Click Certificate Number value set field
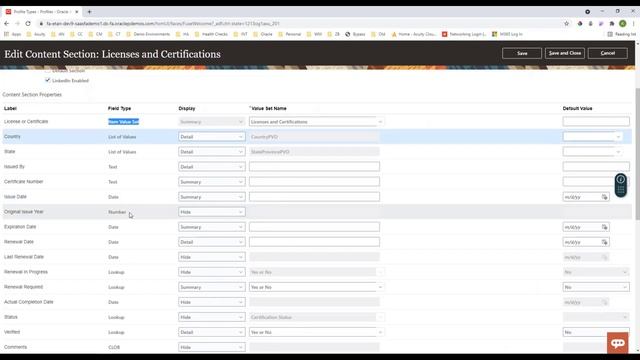This screenshot has width=640, height=360. (x=314, y=182)
